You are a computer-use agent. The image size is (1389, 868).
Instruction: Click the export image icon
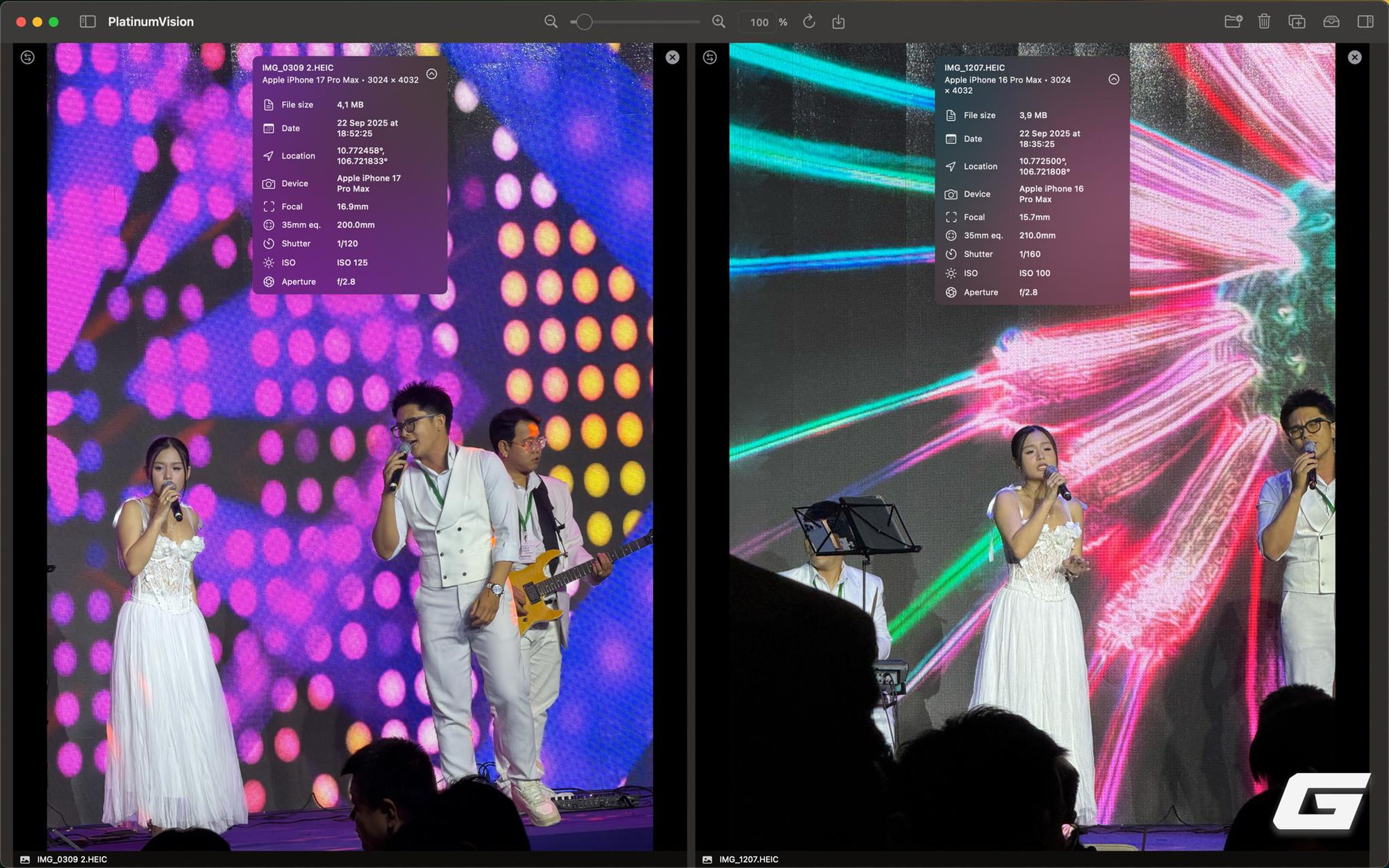click(x=838, y=22)
